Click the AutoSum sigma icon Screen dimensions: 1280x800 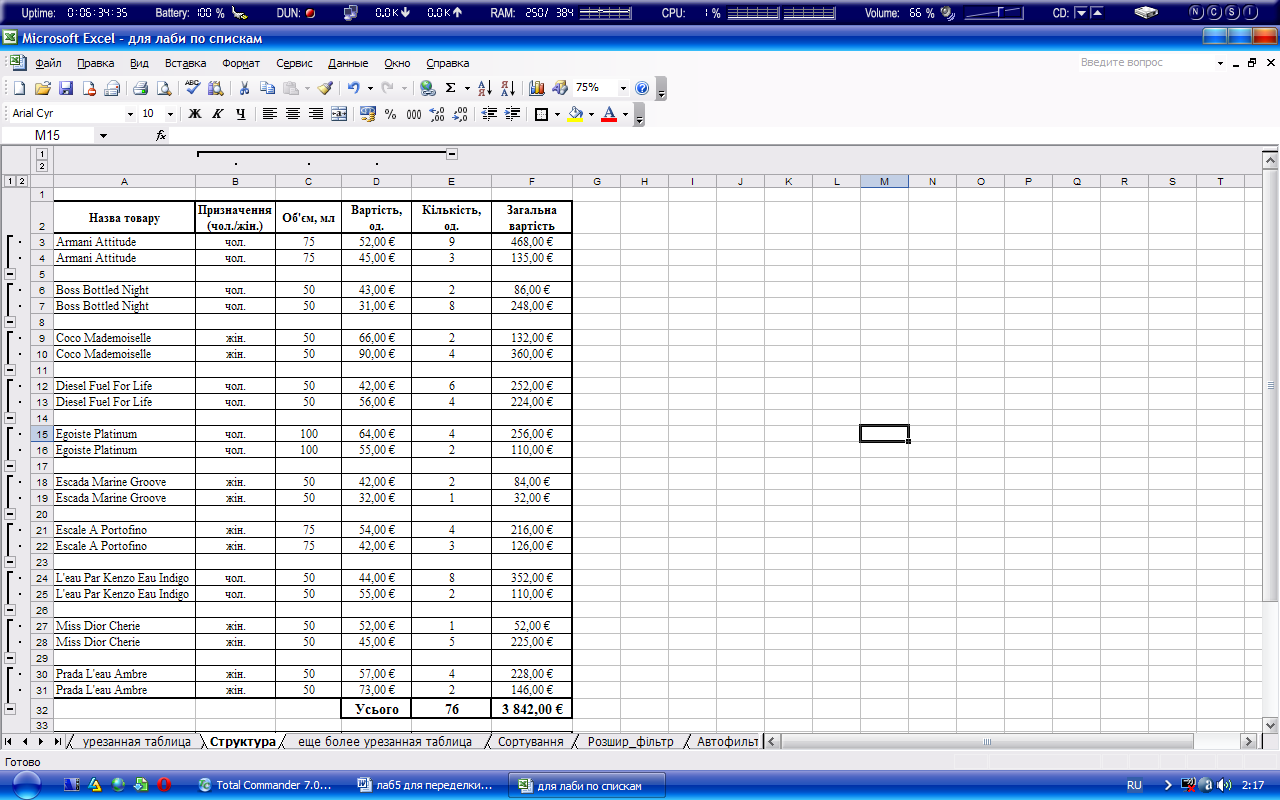[x=451, y=88]
